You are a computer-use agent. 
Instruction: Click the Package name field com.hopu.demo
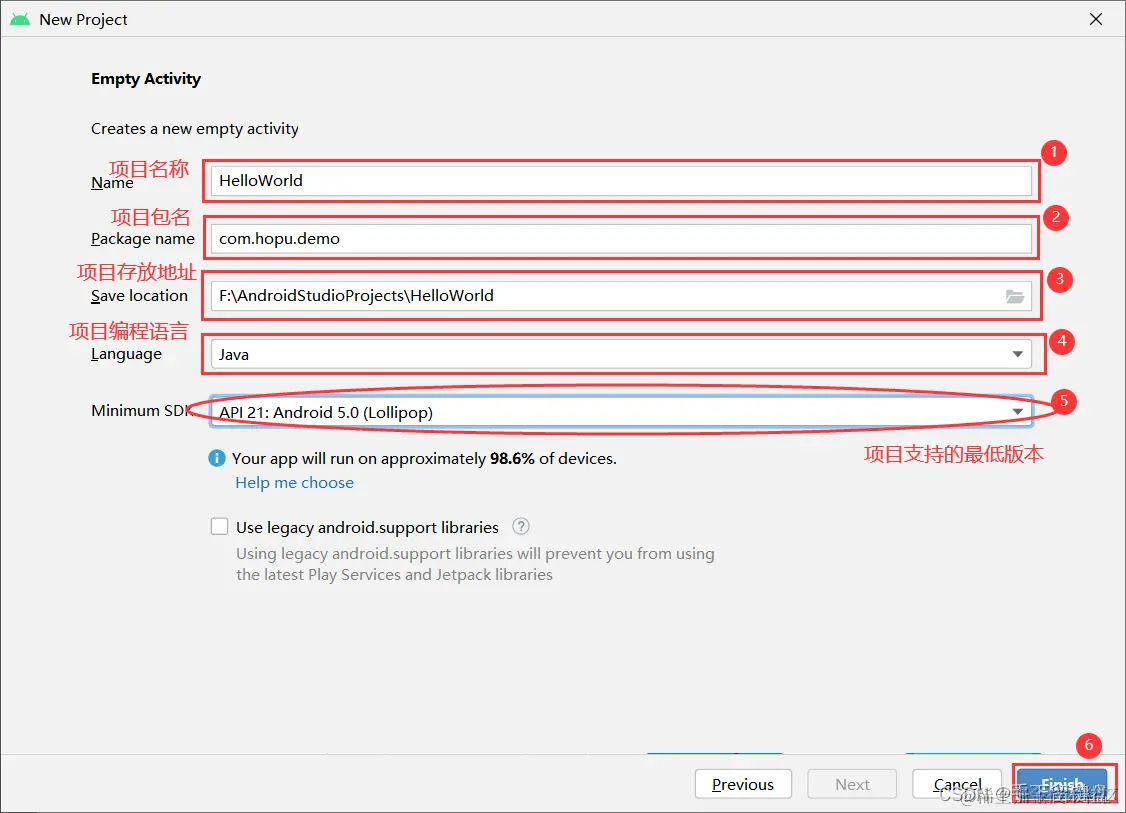[x=621, y=238]
